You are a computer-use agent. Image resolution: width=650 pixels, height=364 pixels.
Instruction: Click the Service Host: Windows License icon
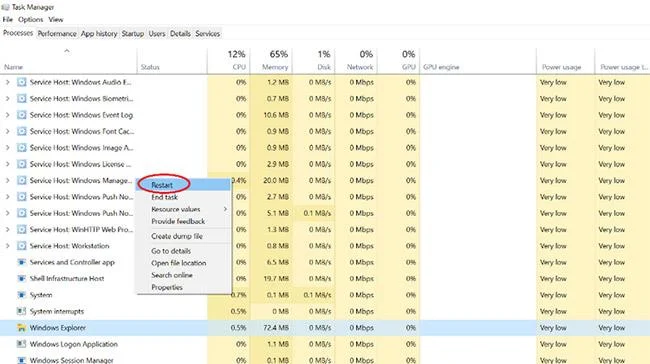click(x=22, y=164)
